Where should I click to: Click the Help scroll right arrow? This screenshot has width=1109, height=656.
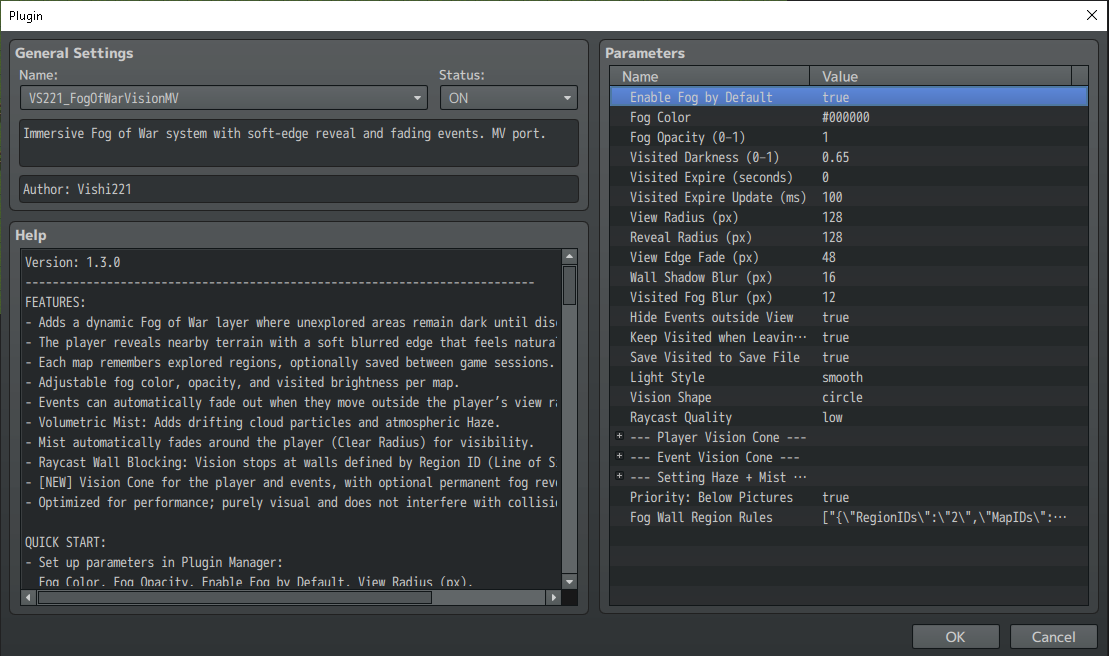click(553, 597)
